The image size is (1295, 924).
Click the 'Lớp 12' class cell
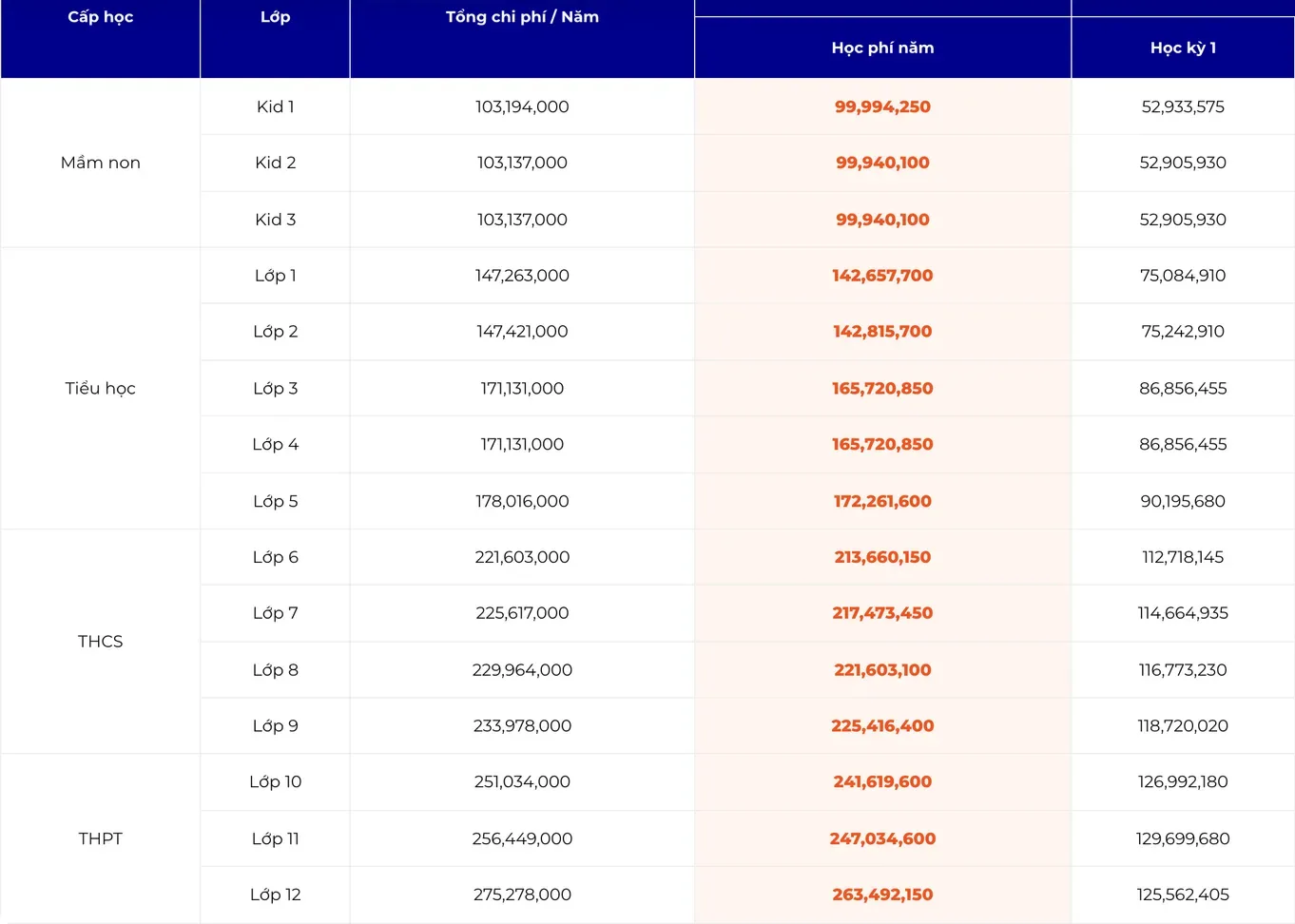click(x=275, y=895)
